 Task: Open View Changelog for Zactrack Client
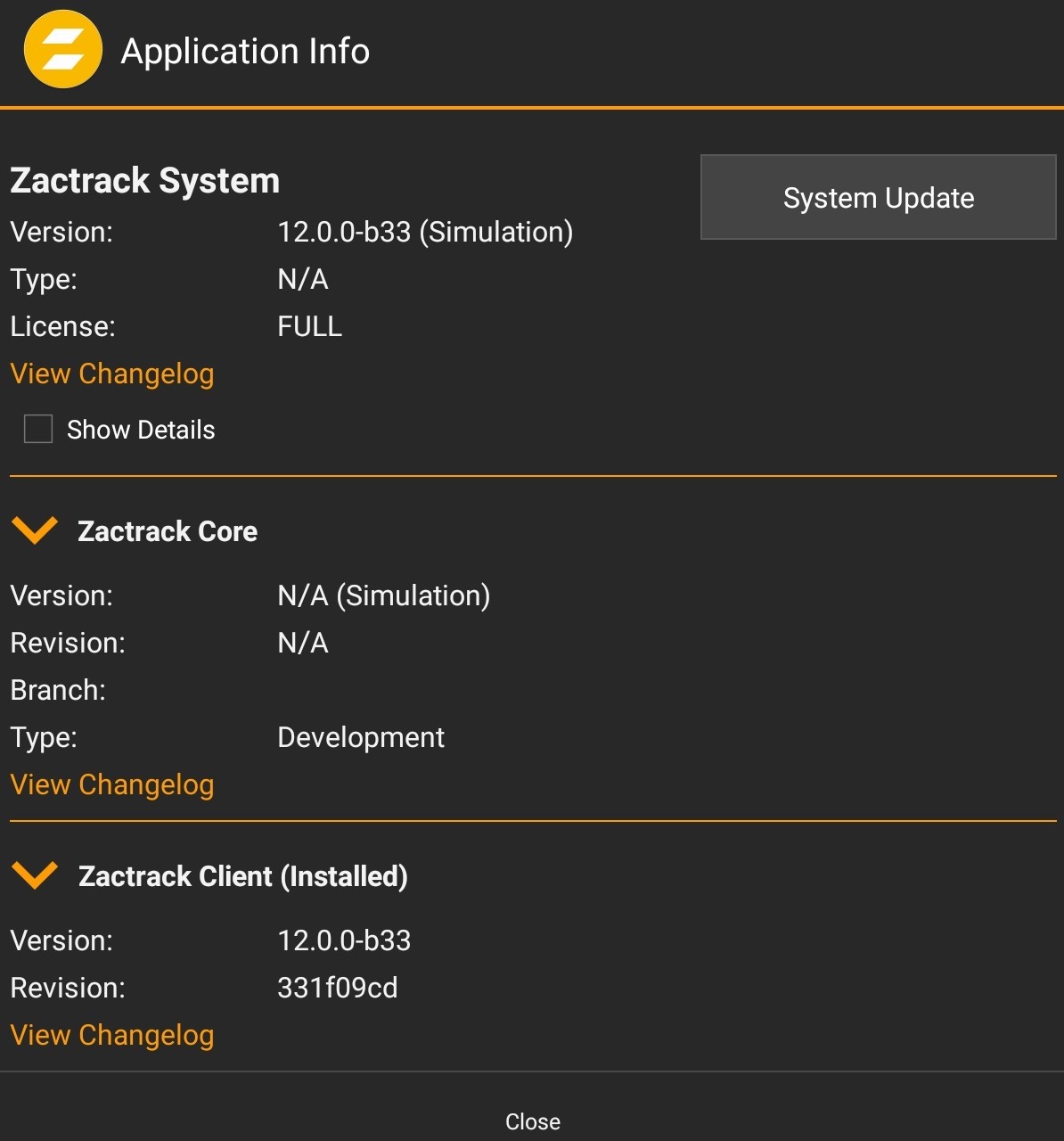coord(112,1035)
